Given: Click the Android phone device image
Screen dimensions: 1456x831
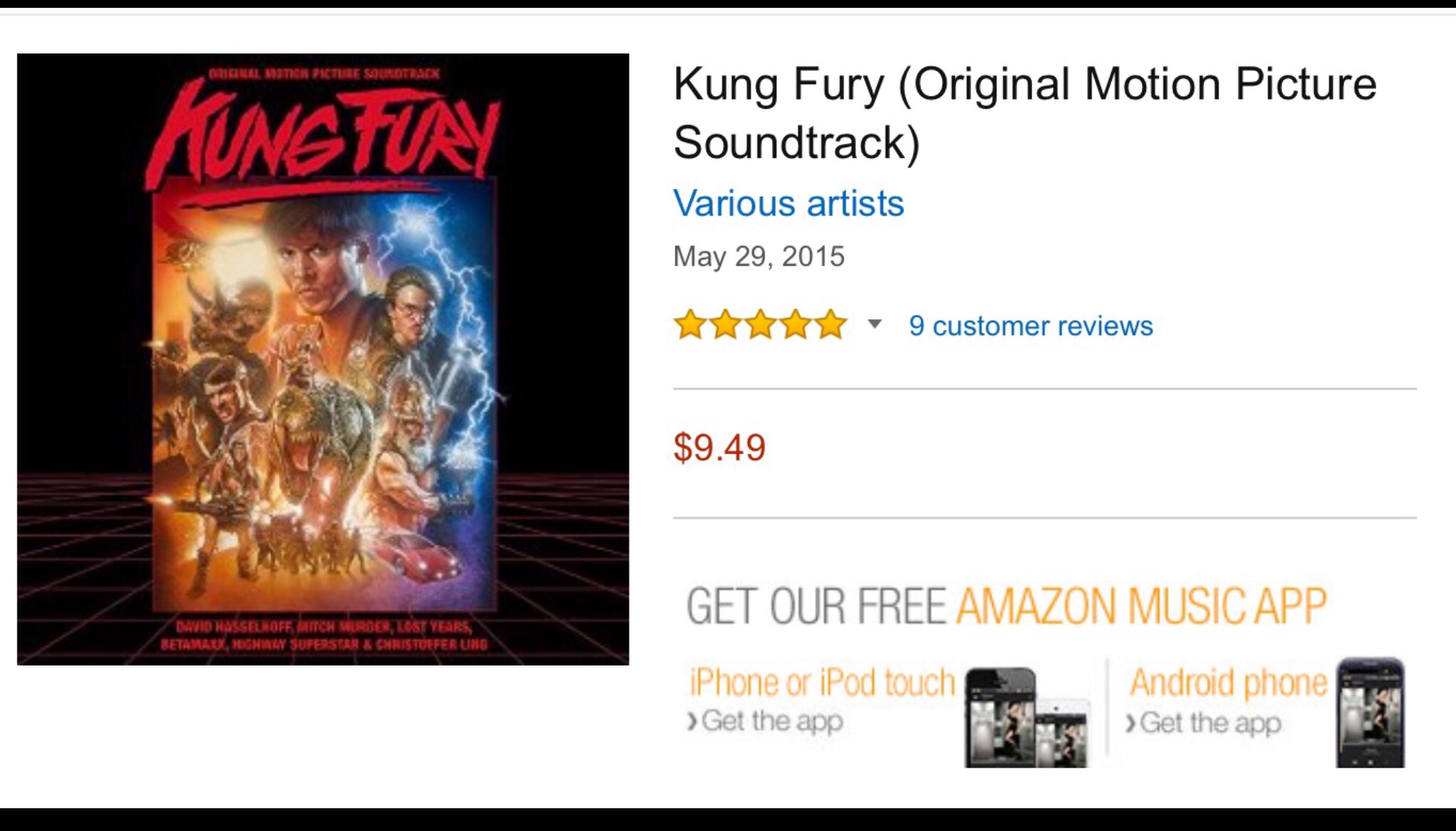Looking at the screenshot, I should point(1370,713).
